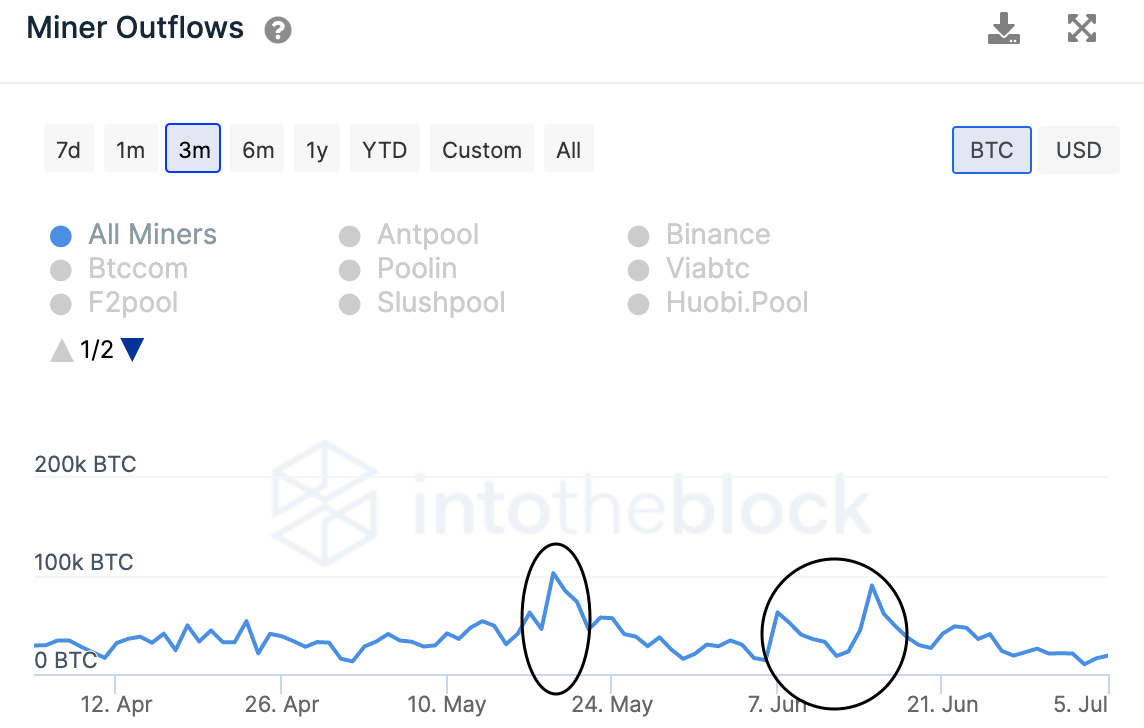Choose the YTD time range
This screenshot has height=728, width=1144.
[x=385, y=150]
